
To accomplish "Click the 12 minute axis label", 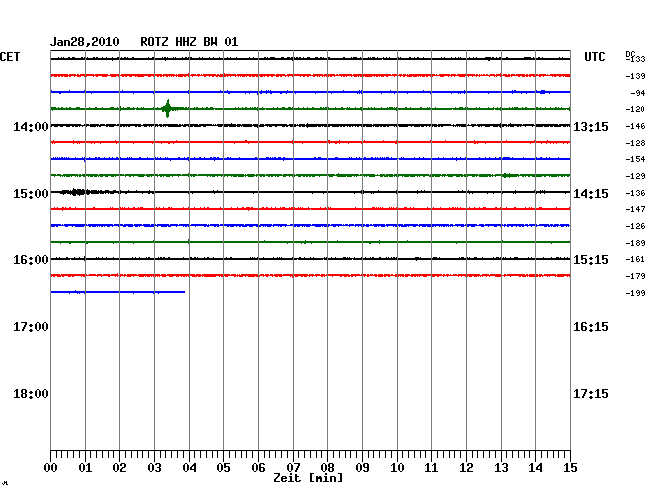I will point(466,468).
